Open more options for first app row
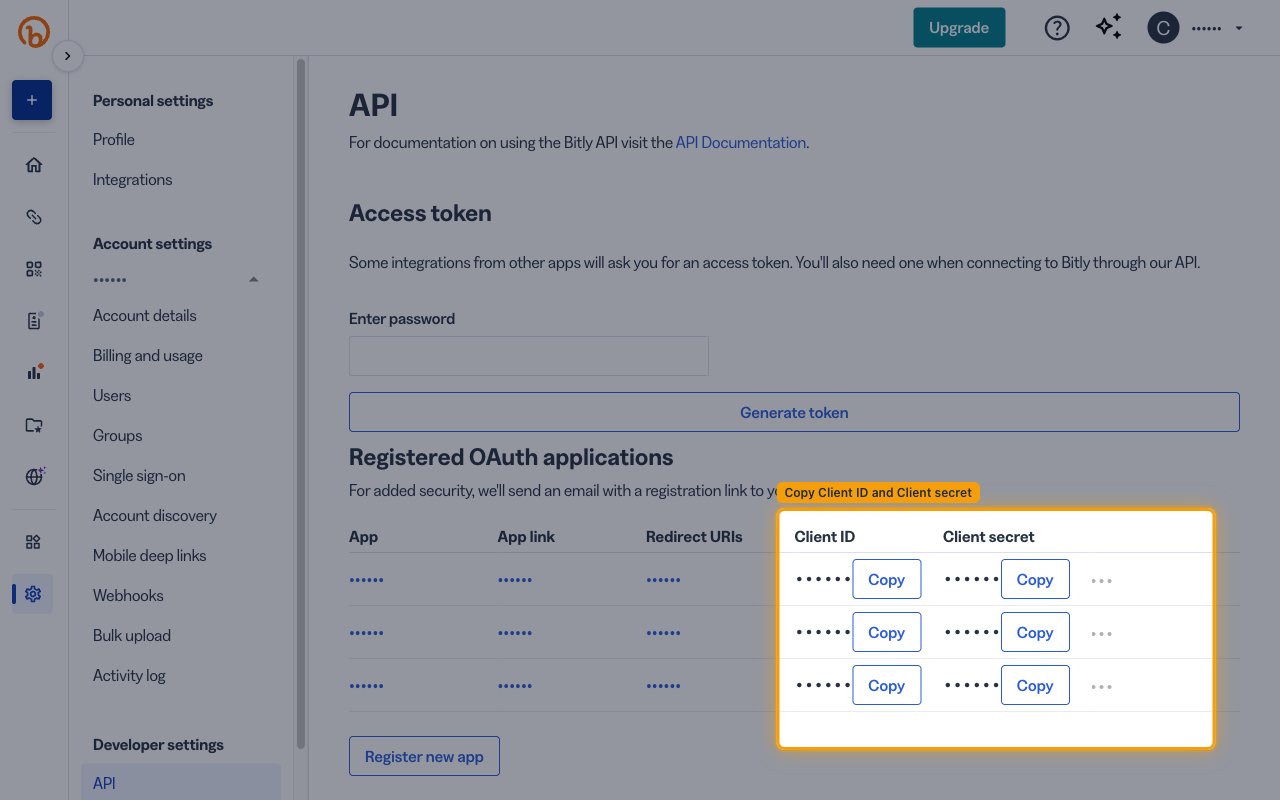The image size is (1280, 800). [x=1102, y=581]
